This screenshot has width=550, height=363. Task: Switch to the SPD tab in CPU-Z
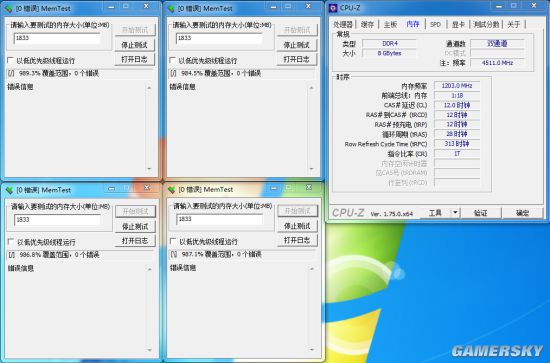point(435,24)
